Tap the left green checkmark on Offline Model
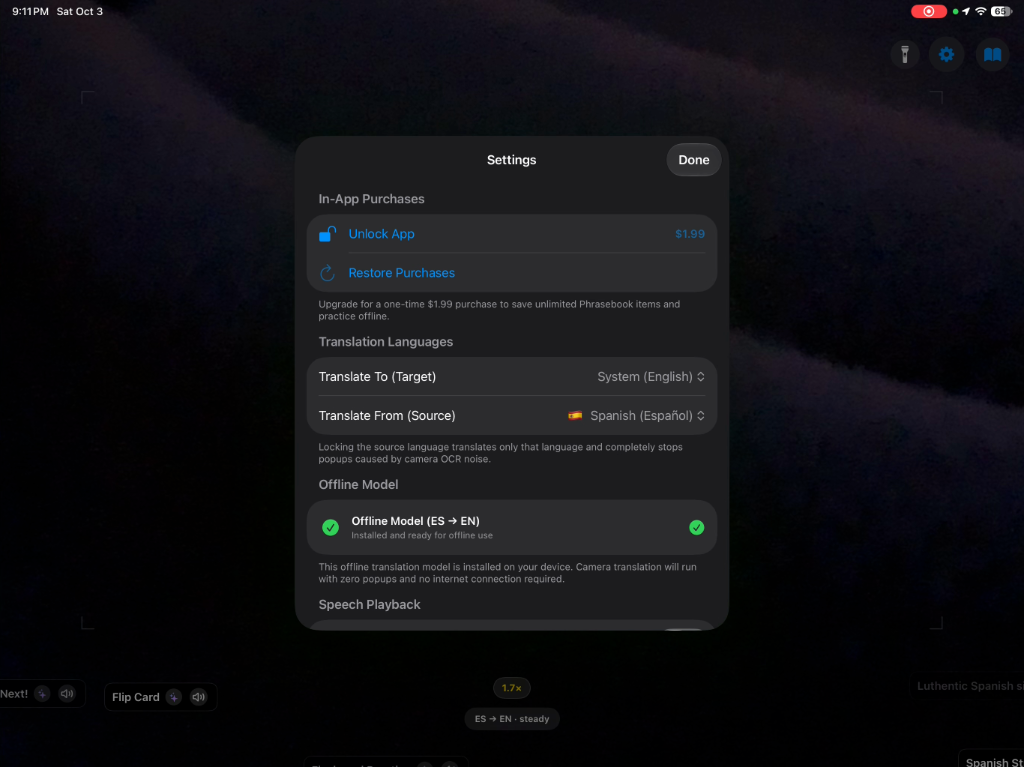 coord(330,527)
